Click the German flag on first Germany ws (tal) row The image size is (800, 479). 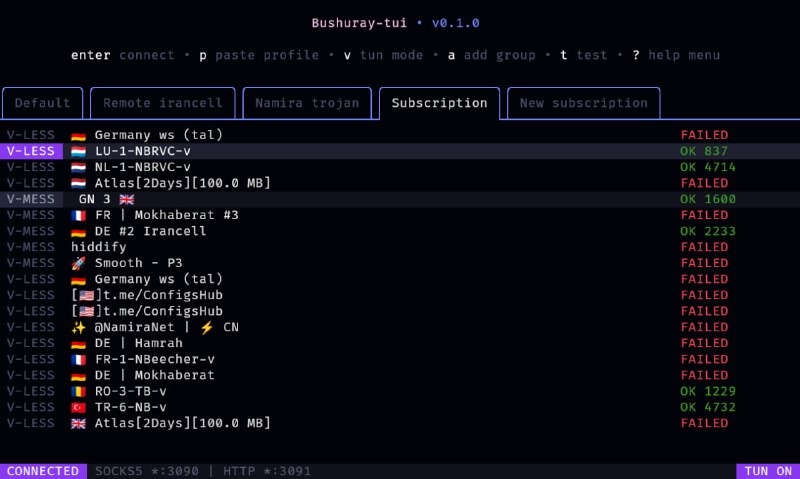78,136
